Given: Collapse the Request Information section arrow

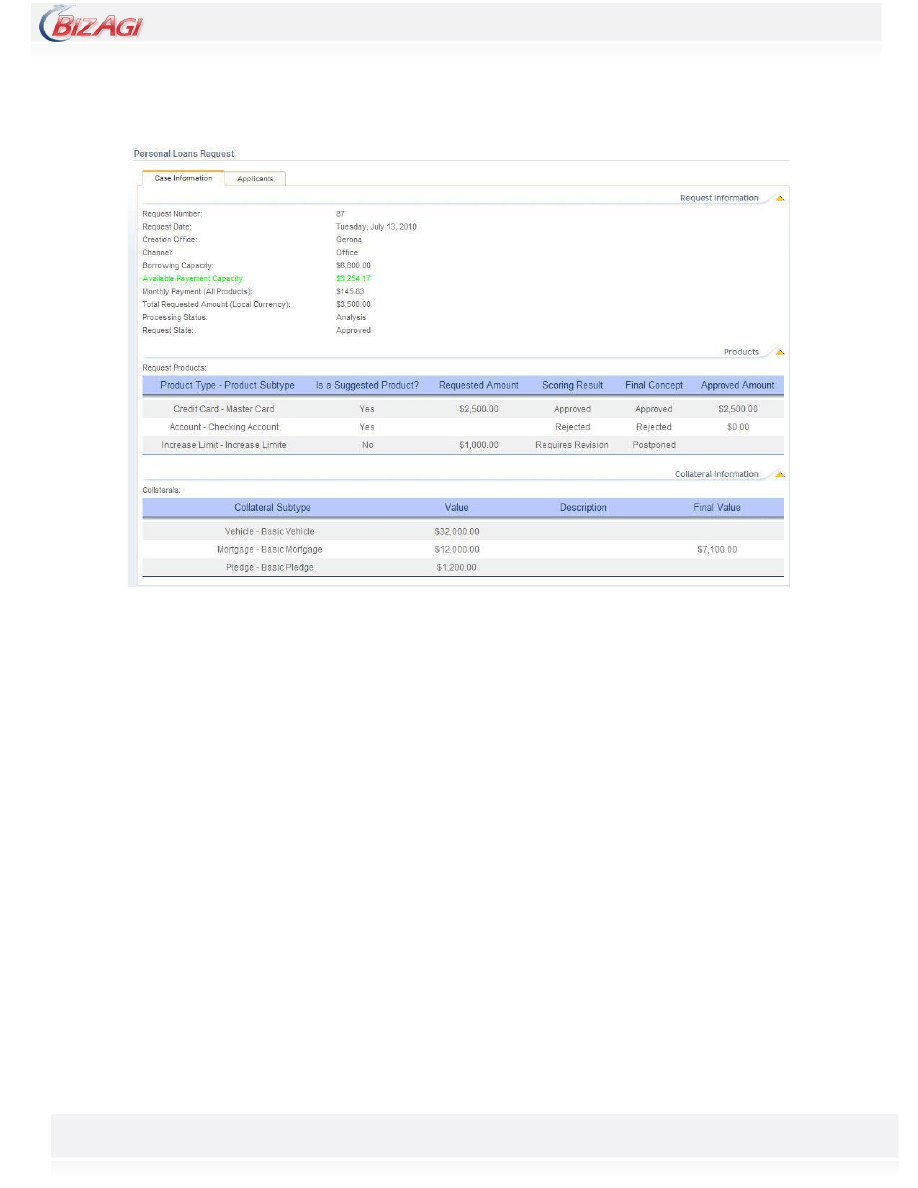Looking at the screenshot, I should click(779, 198).
